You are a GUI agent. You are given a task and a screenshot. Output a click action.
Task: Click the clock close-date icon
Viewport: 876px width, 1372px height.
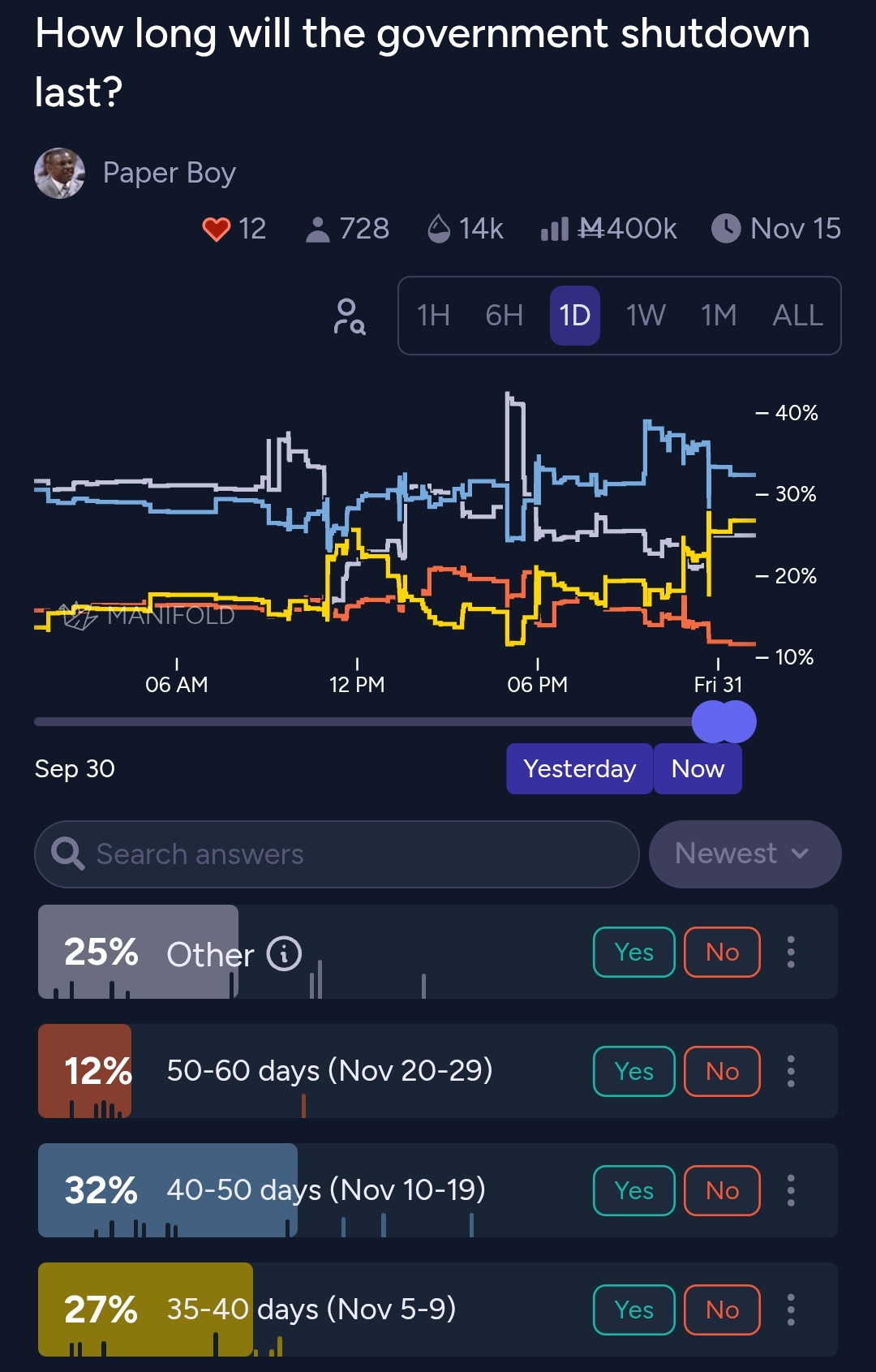(x=726, y=229)
